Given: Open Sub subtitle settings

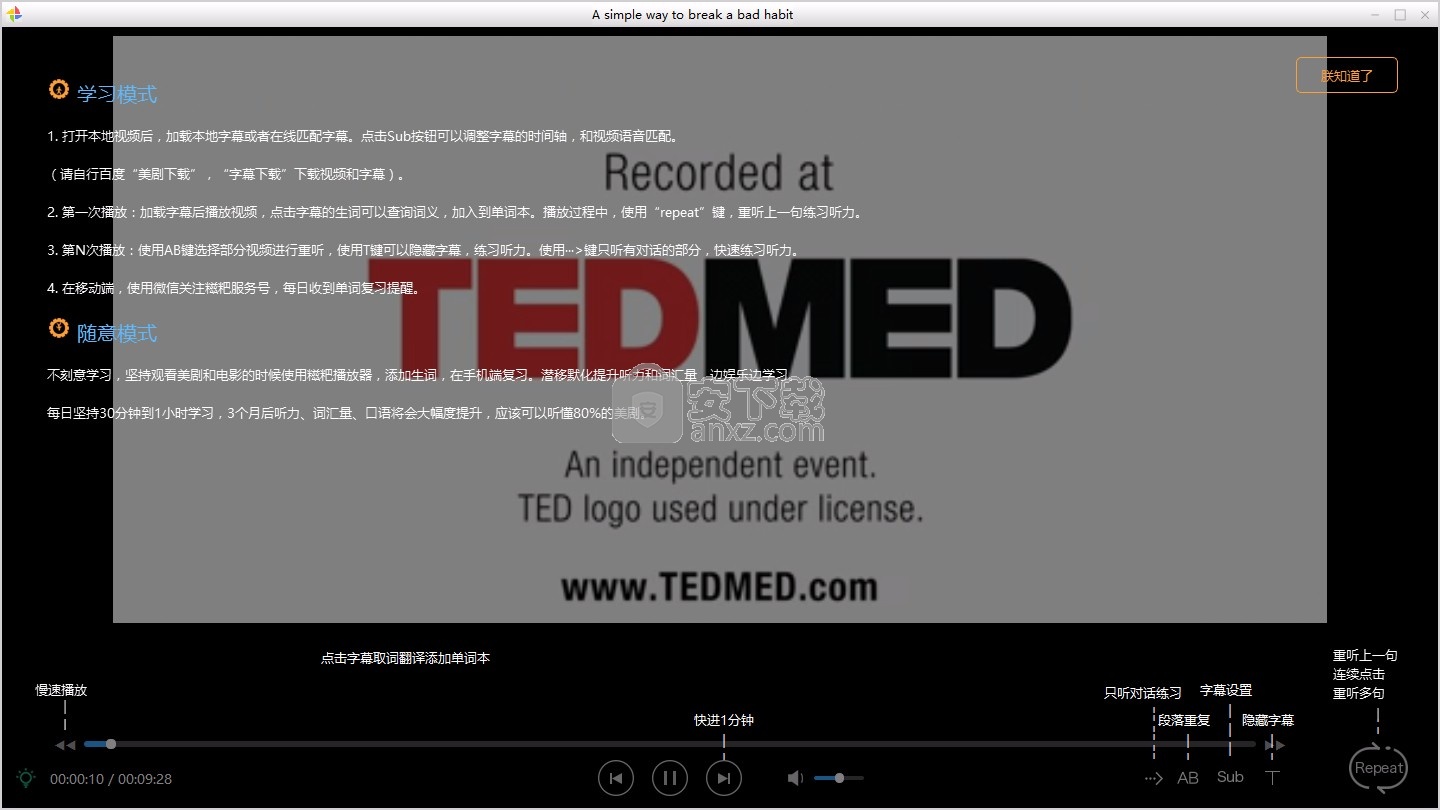Looking at the screenshot, I should pyautogui.click(x=1230, y=777).
